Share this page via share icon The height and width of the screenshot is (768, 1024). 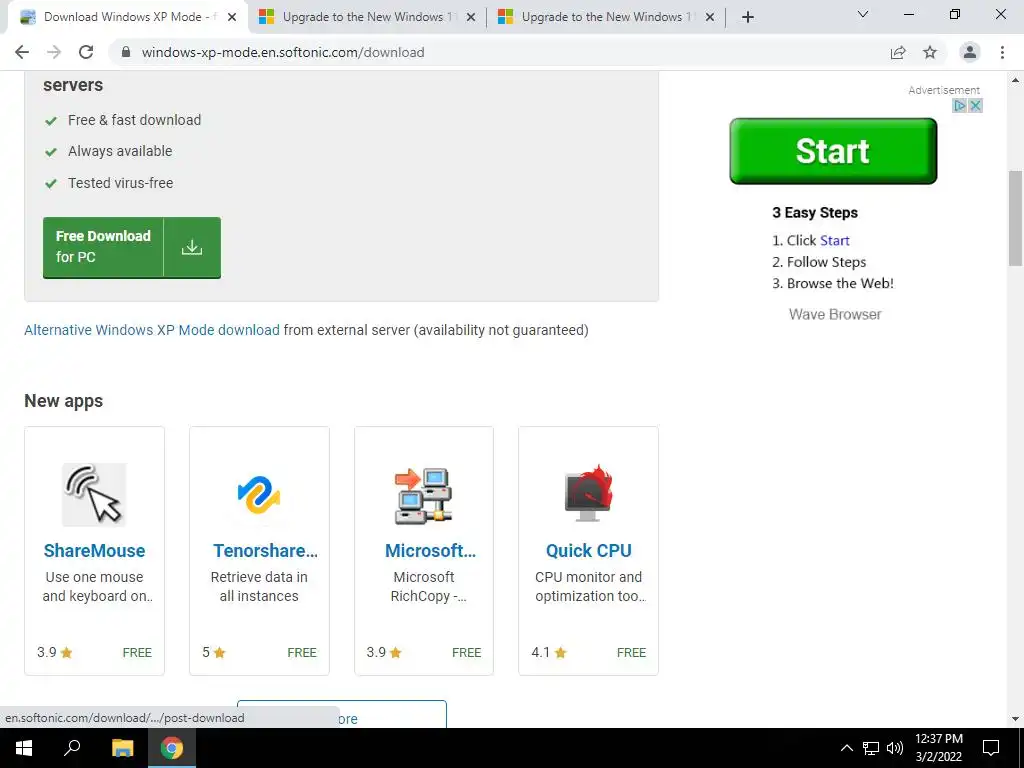[898, 52]
